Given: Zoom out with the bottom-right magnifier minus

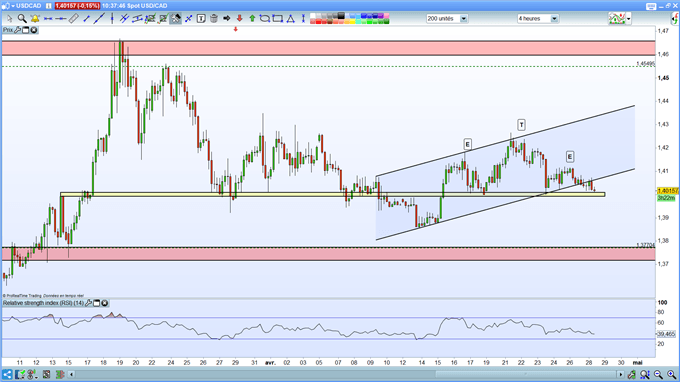Looking at the screenshot, I should click(658, 374).
